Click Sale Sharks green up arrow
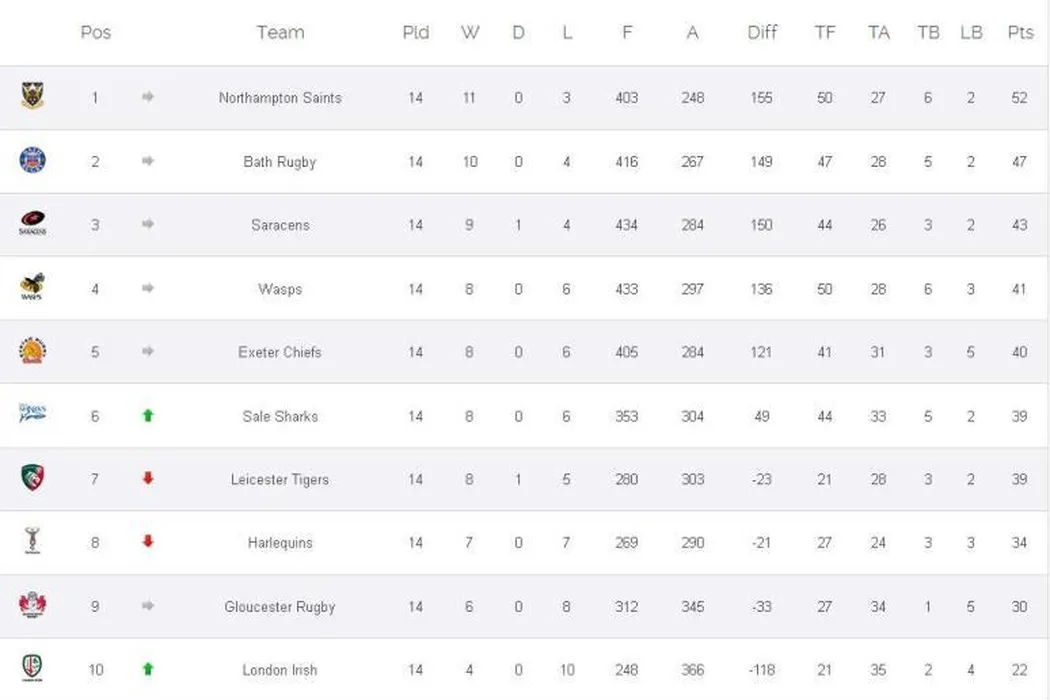The height and width of the screenshot is (700, 1050). pos(148,415)
